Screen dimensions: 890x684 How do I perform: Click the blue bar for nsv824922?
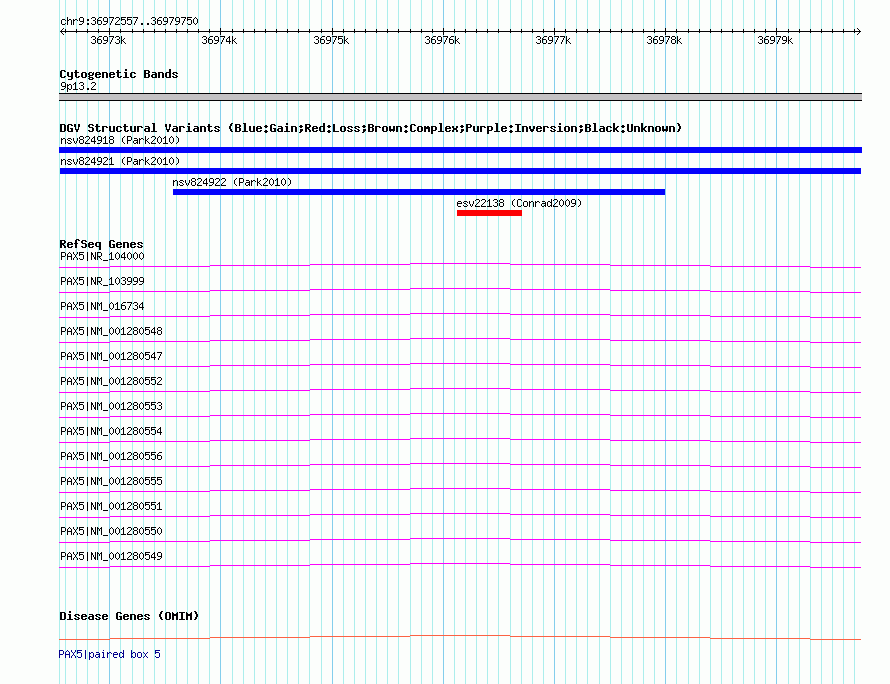coord(419,192)
